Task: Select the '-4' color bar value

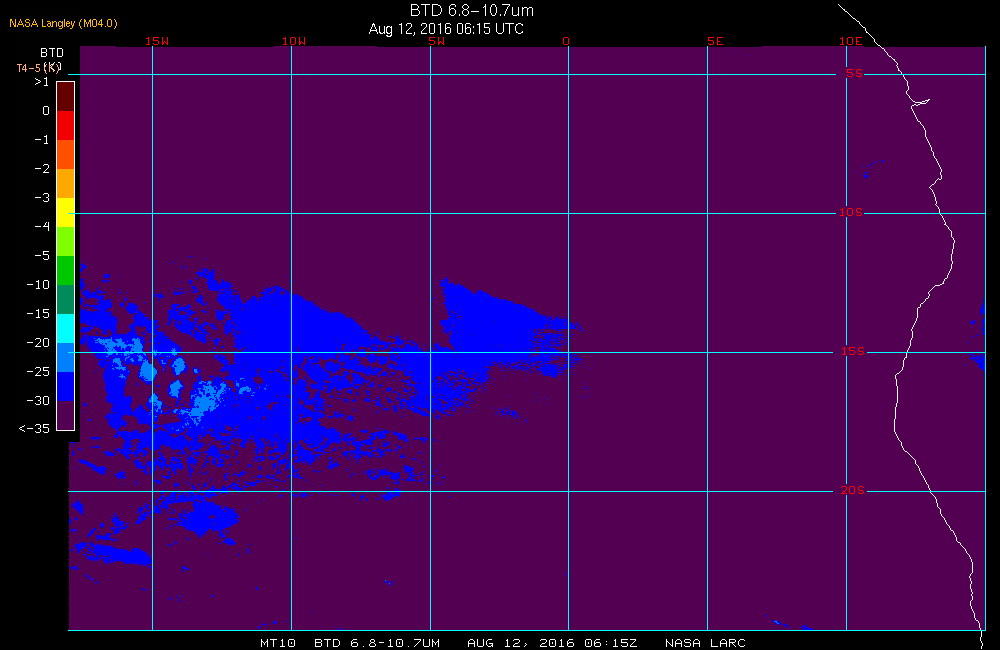Action: pyautogui.click(x=41, y=226)
